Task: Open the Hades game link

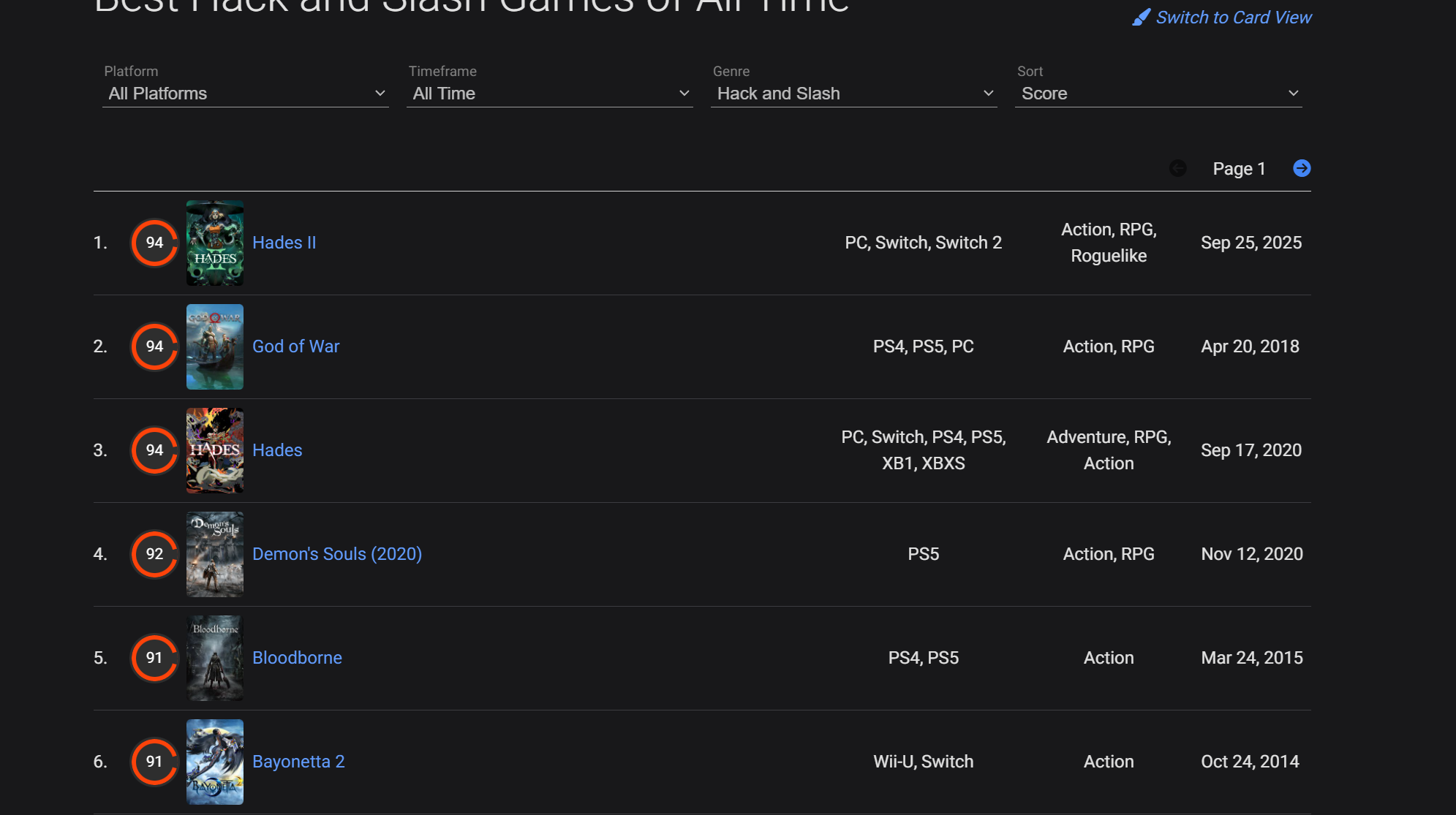Action: click(277, 450)
